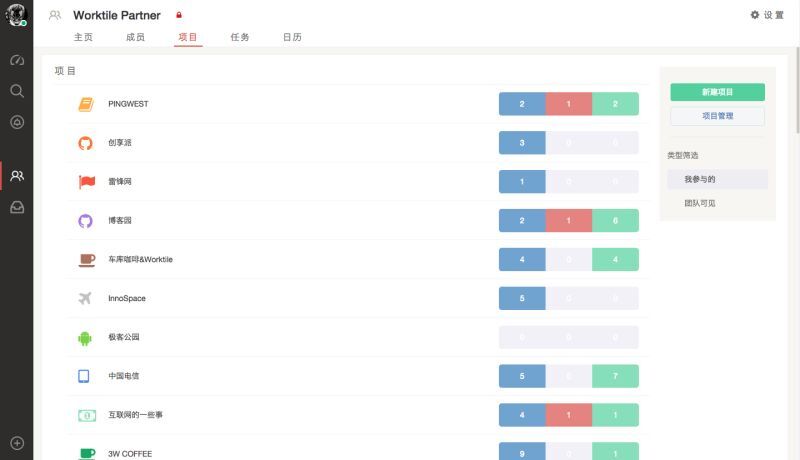Click the 项目管理 button

click(x=717, y=116)
